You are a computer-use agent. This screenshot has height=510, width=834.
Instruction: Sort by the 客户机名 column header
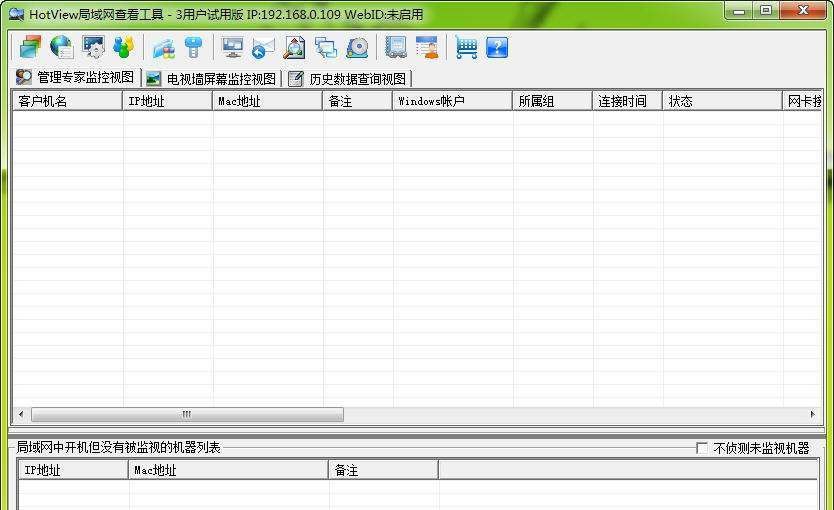click(67, 101)
